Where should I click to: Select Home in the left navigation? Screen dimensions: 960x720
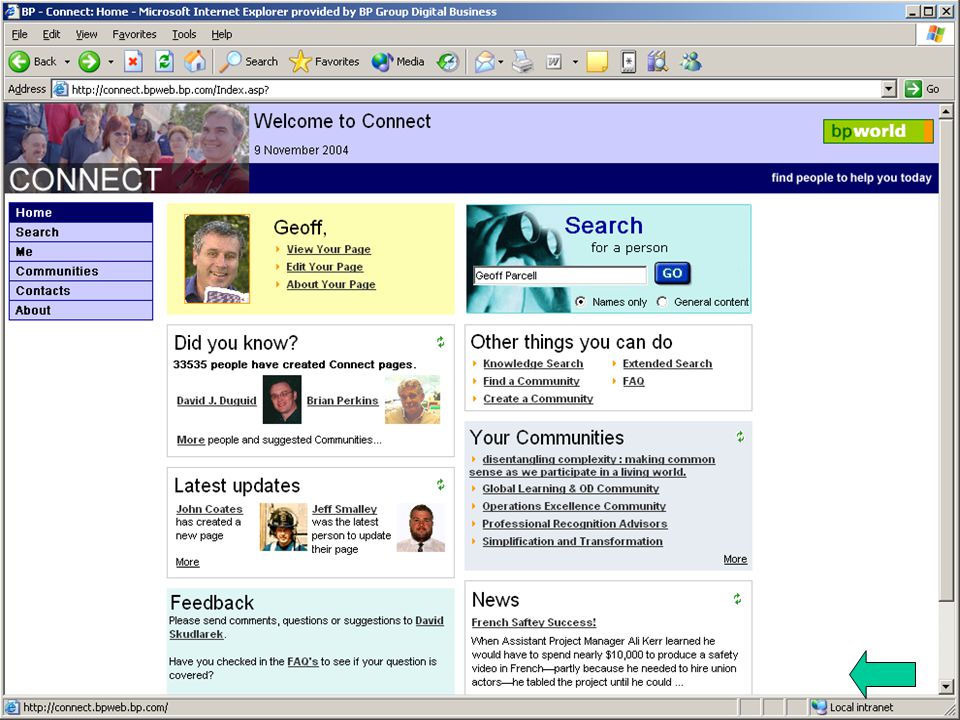click(x=81, y=212)
